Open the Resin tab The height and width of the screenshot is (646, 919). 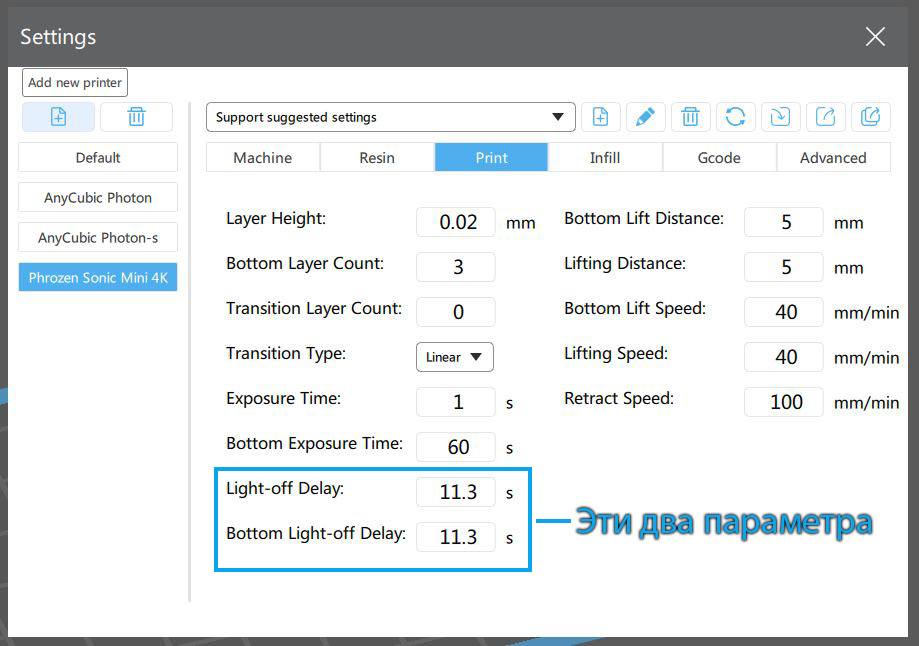click(377, 158)
